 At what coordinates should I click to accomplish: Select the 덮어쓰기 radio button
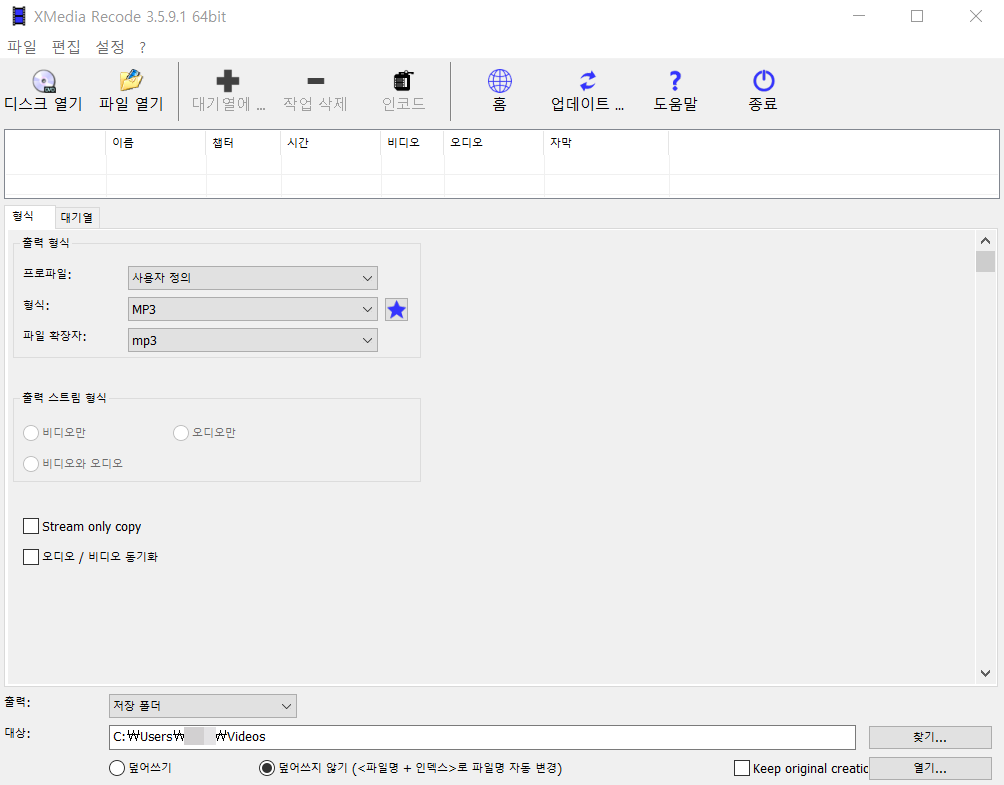tap(117, 768)
